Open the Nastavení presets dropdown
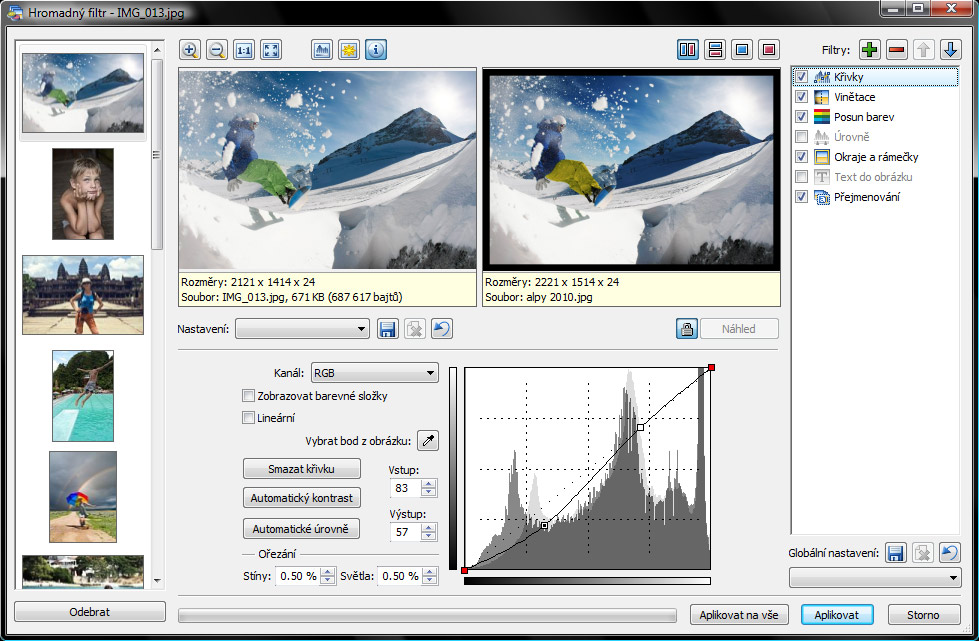The width and height of the screenshot is (979, 641). [x=302, y=329]
